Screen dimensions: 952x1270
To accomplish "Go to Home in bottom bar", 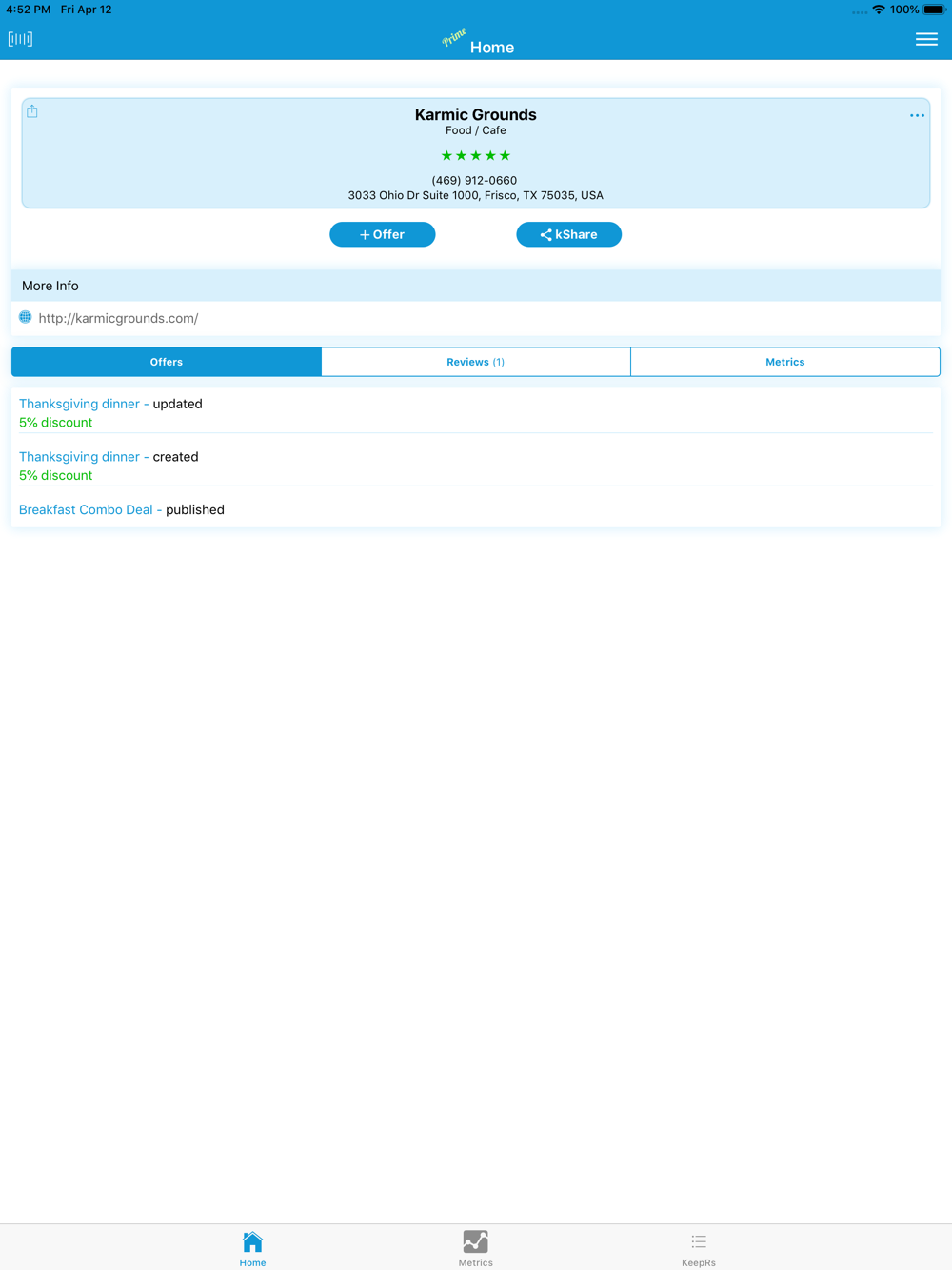I will [x=252, y=1248].
